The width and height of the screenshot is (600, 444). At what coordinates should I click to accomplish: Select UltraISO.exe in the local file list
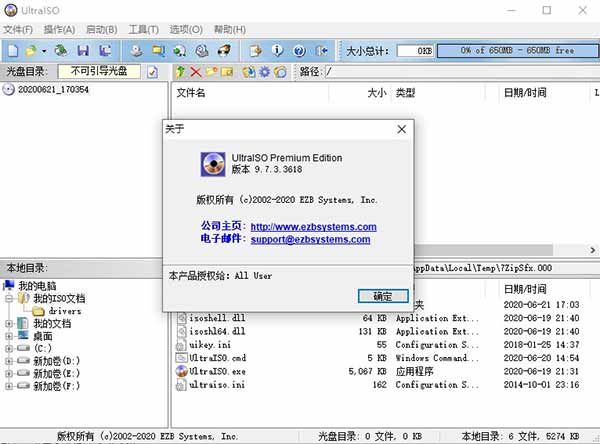[217, 371]
